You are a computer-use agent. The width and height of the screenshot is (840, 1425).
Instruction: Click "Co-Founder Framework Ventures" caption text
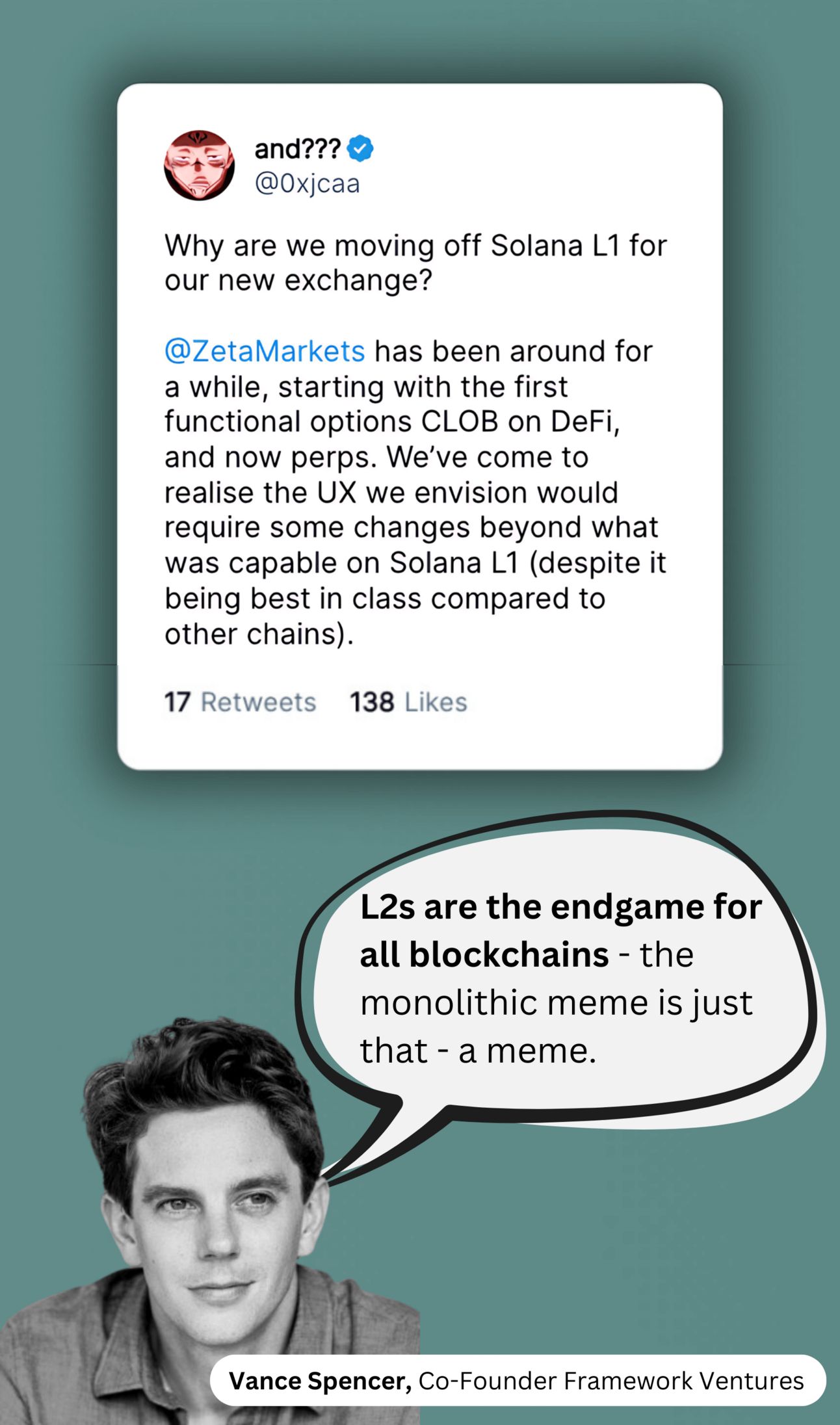coord(611,1381)
